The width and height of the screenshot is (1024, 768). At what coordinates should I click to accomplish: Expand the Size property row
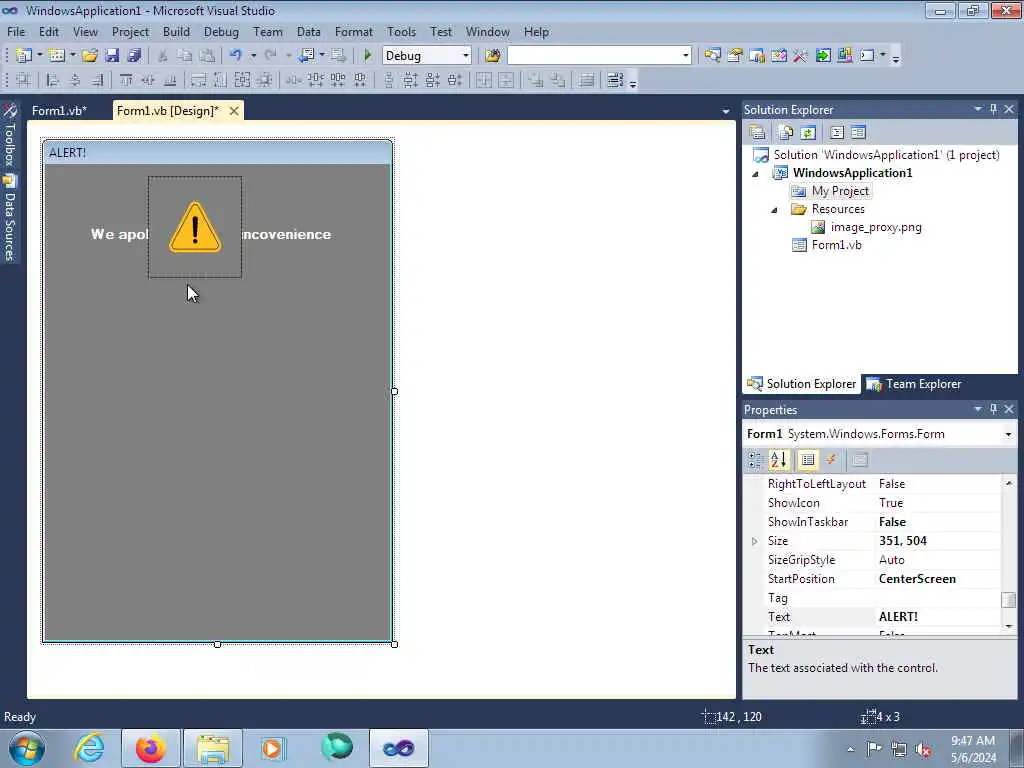[x=754, y=541]
